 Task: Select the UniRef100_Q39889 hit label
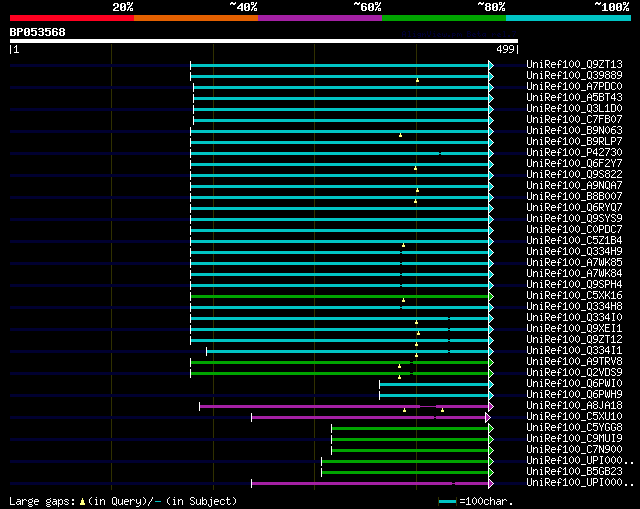click(574, 76)
